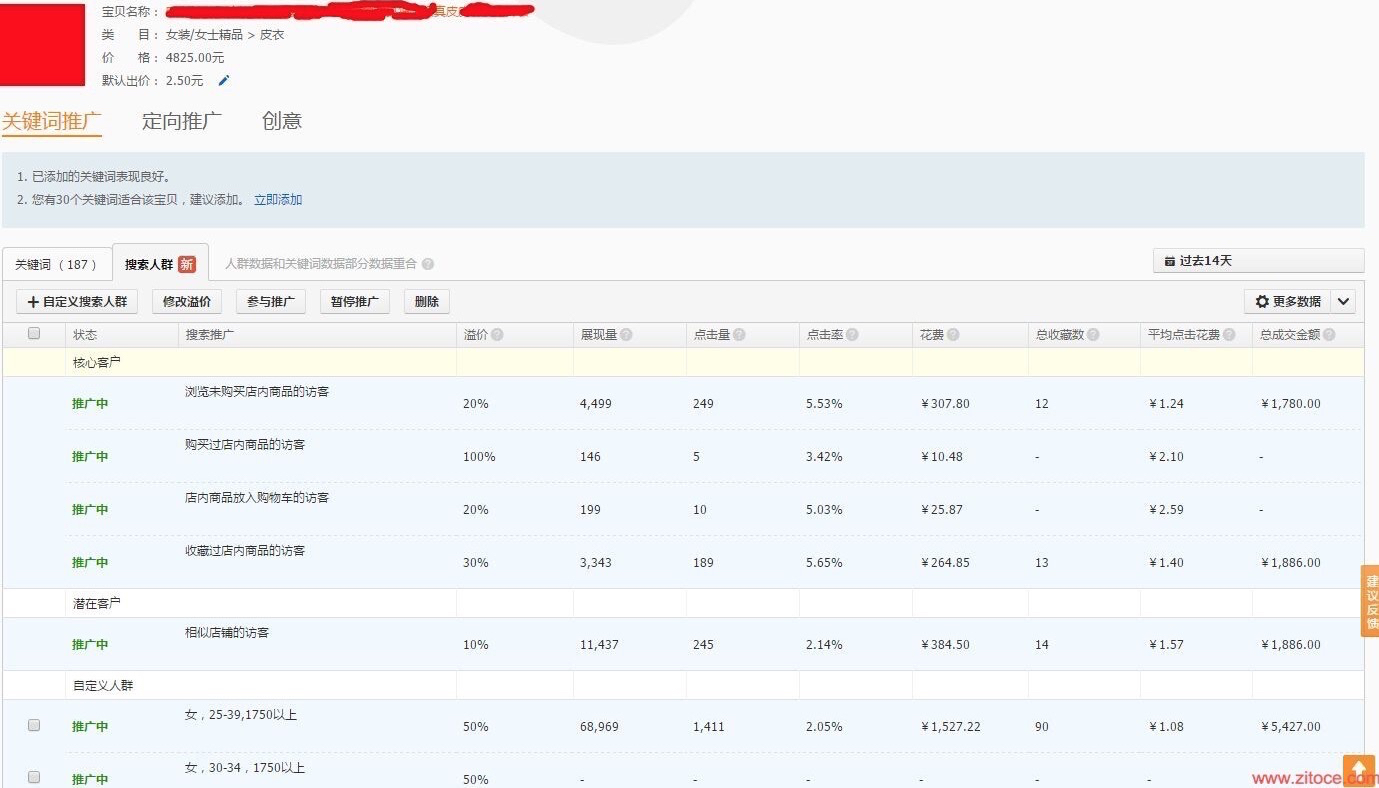Switch to the 关键词 (187) tab
Viewport: 1379px width, 788px height.
(56, 265)
